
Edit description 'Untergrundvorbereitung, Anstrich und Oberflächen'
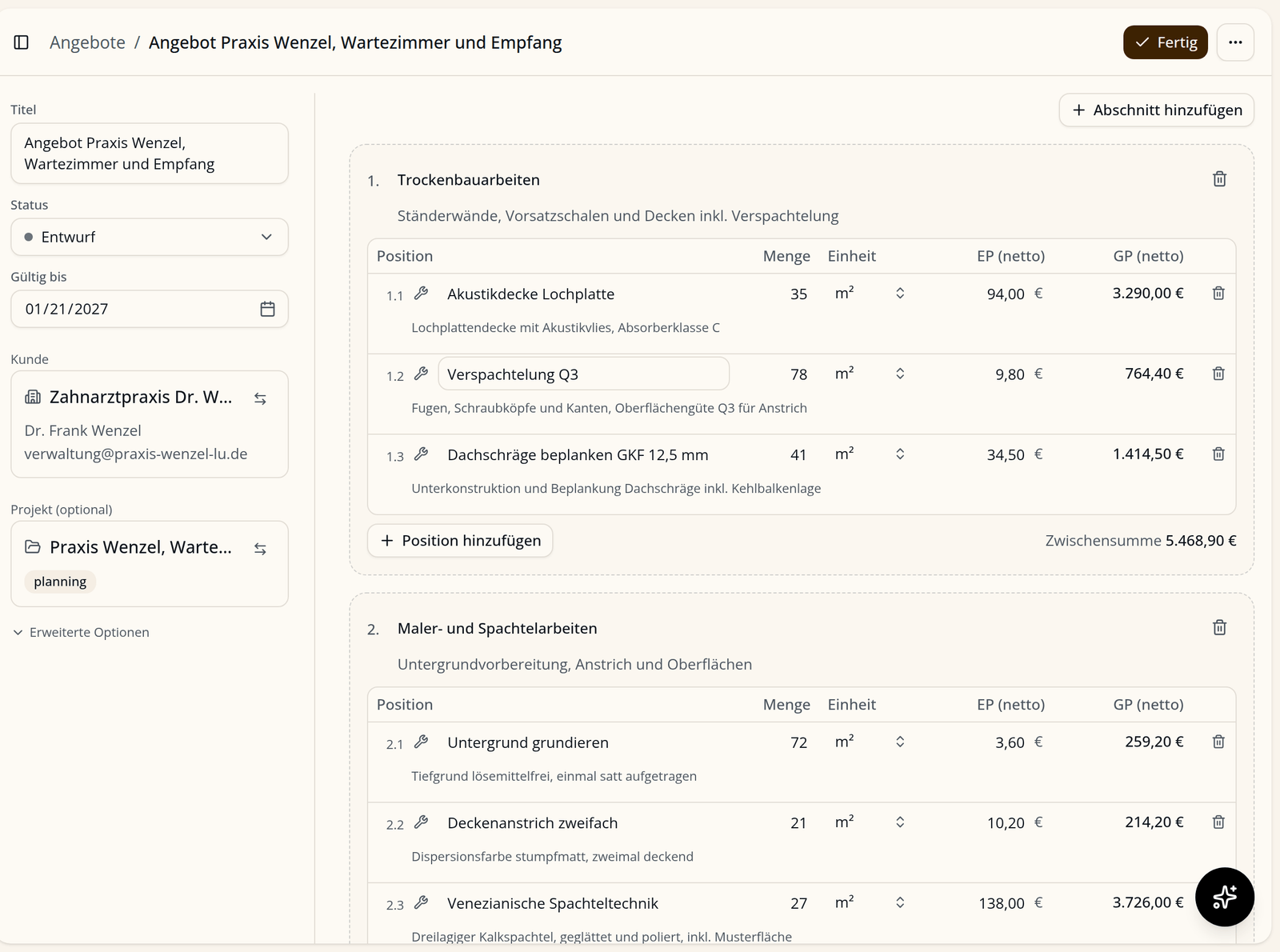pyautogui.click(x=575, y=665)
